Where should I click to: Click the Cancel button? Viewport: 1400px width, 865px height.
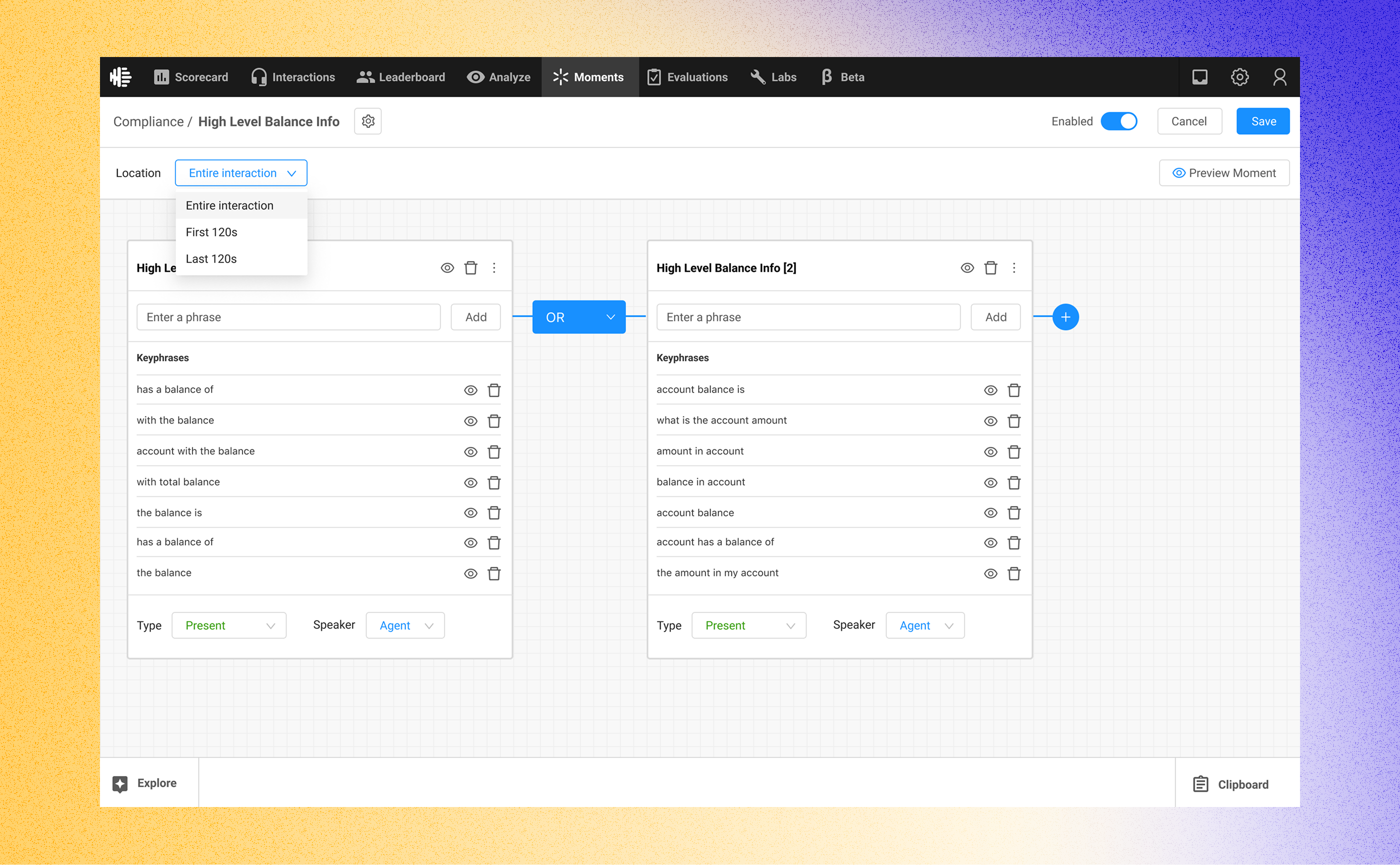coord(1189,121)
